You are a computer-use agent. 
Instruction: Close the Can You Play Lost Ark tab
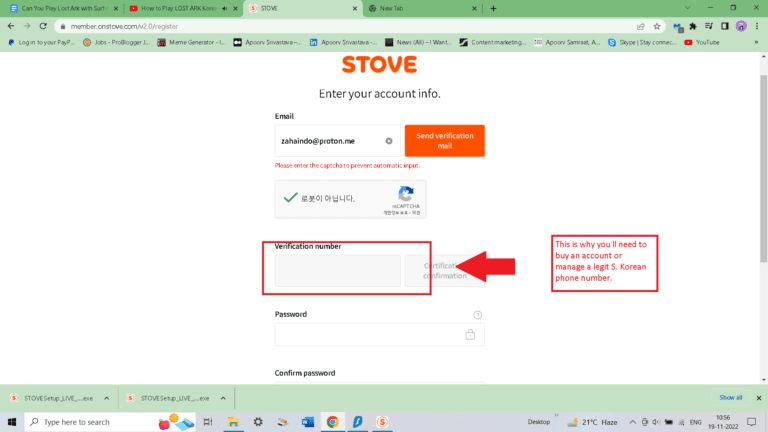point(116,8)
